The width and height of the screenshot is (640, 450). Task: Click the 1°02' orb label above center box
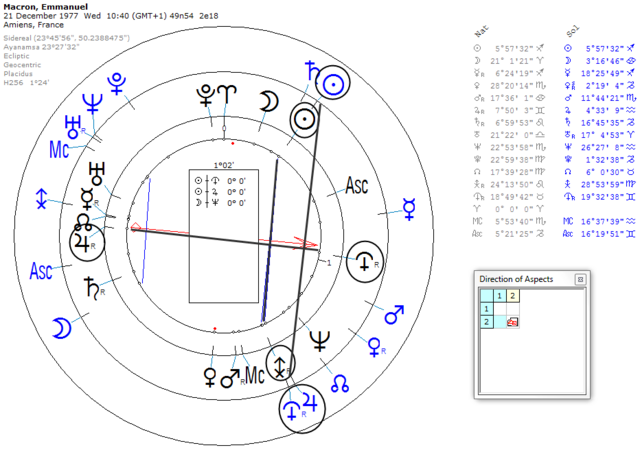[x=224, y=165]
